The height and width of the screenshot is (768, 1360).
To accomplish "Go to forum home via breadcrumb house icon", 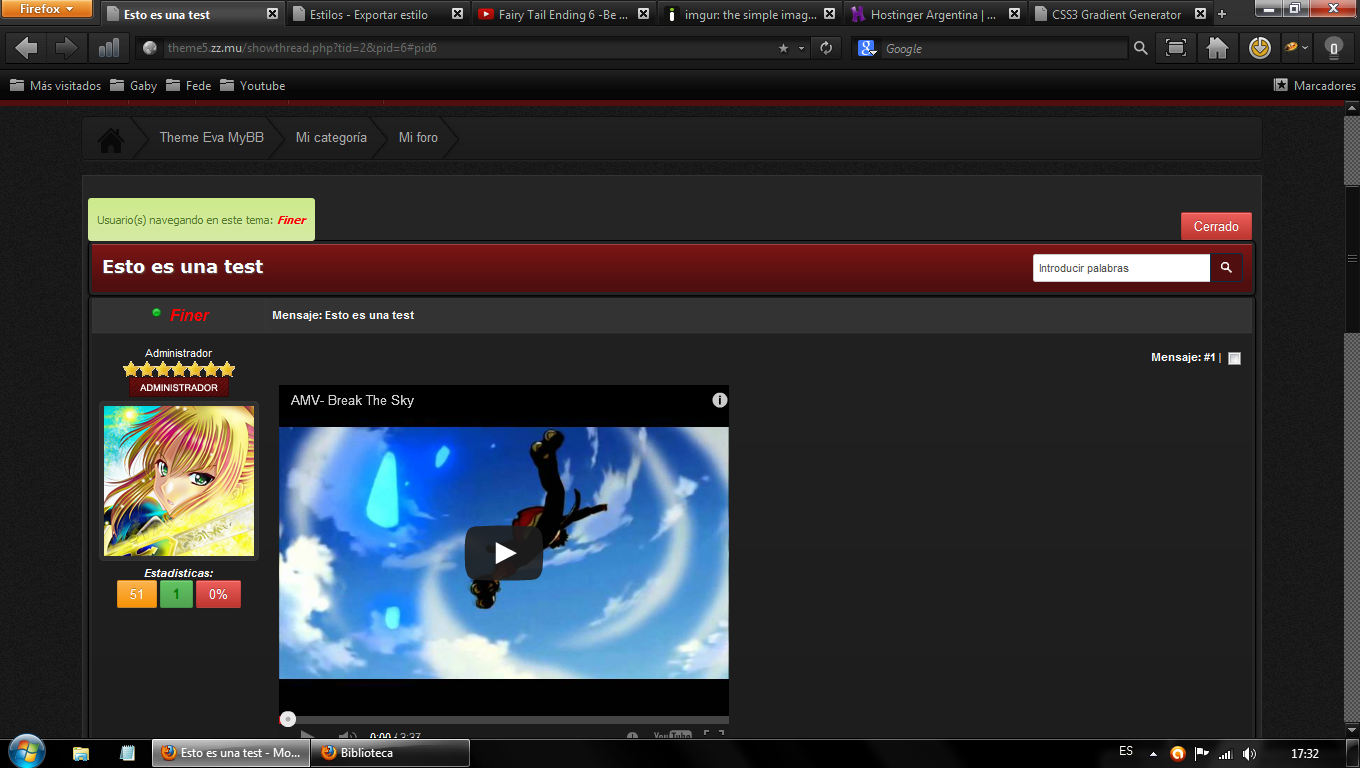I will [x=110, y=138].
